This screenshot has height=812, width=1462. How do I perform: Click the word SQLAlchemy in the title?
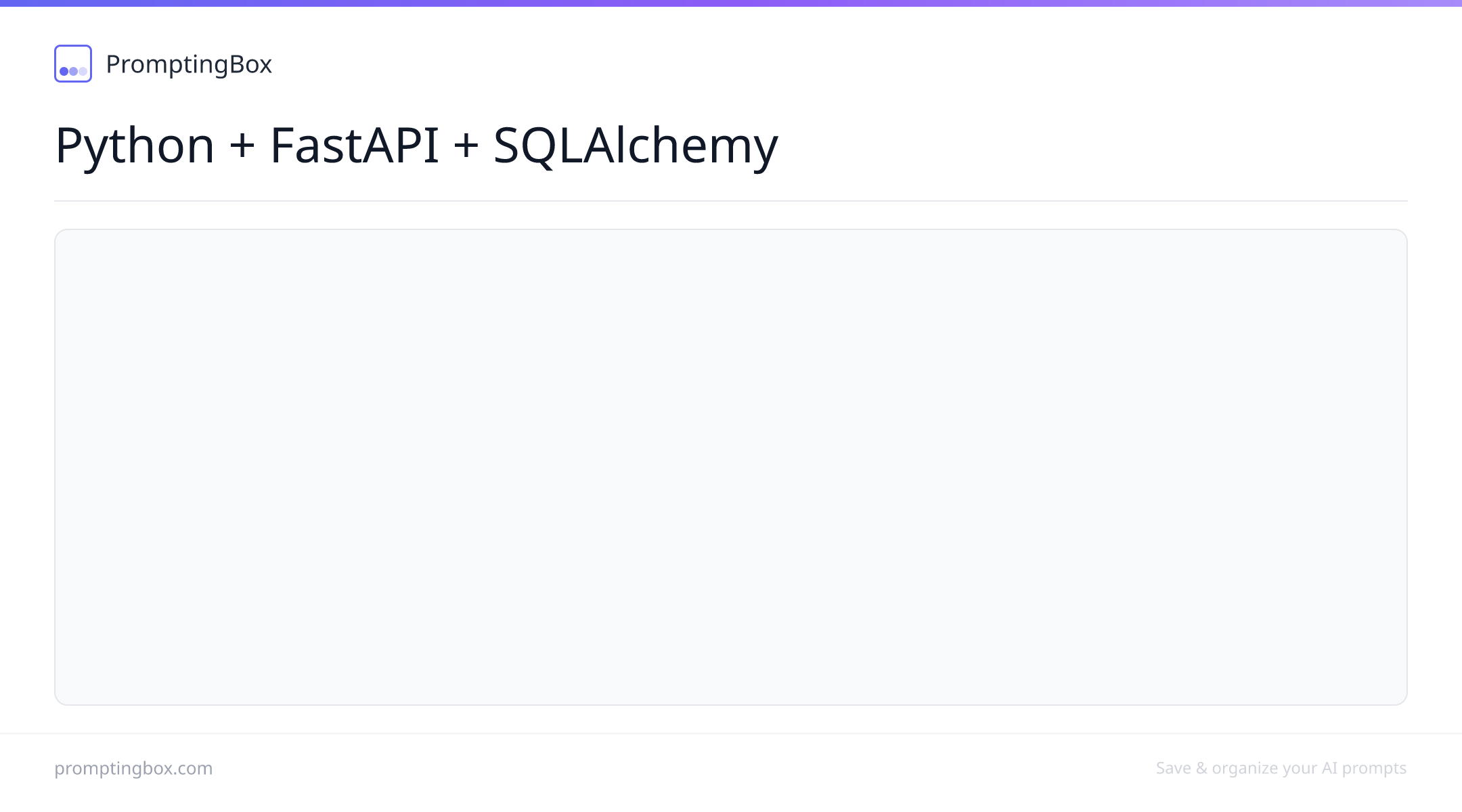pyautogui.click(x=636, y=145)
